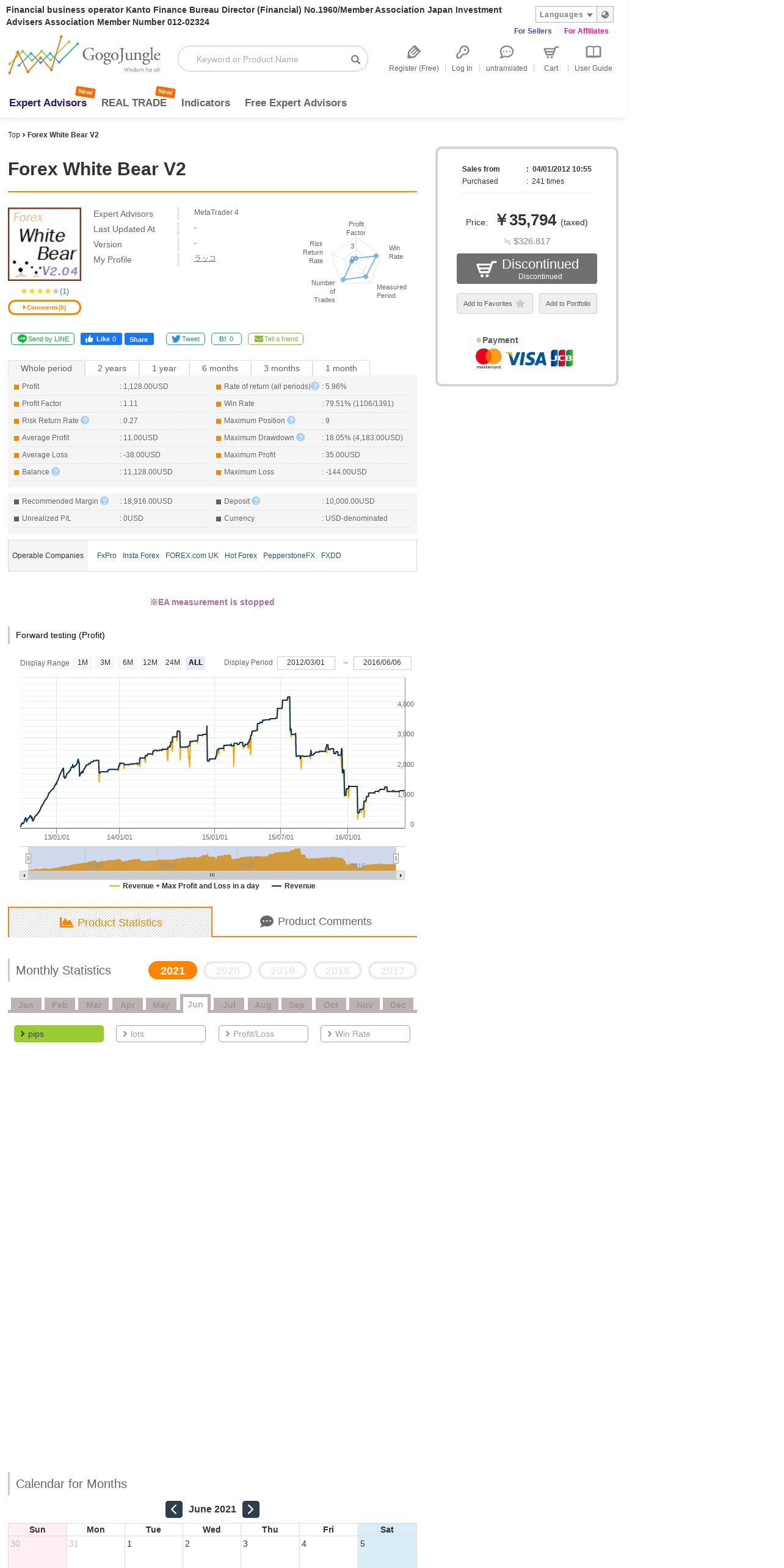The image size is (784, 1568).
Task: Expand the Profit/Loss statistics option
Action: 263,1034
